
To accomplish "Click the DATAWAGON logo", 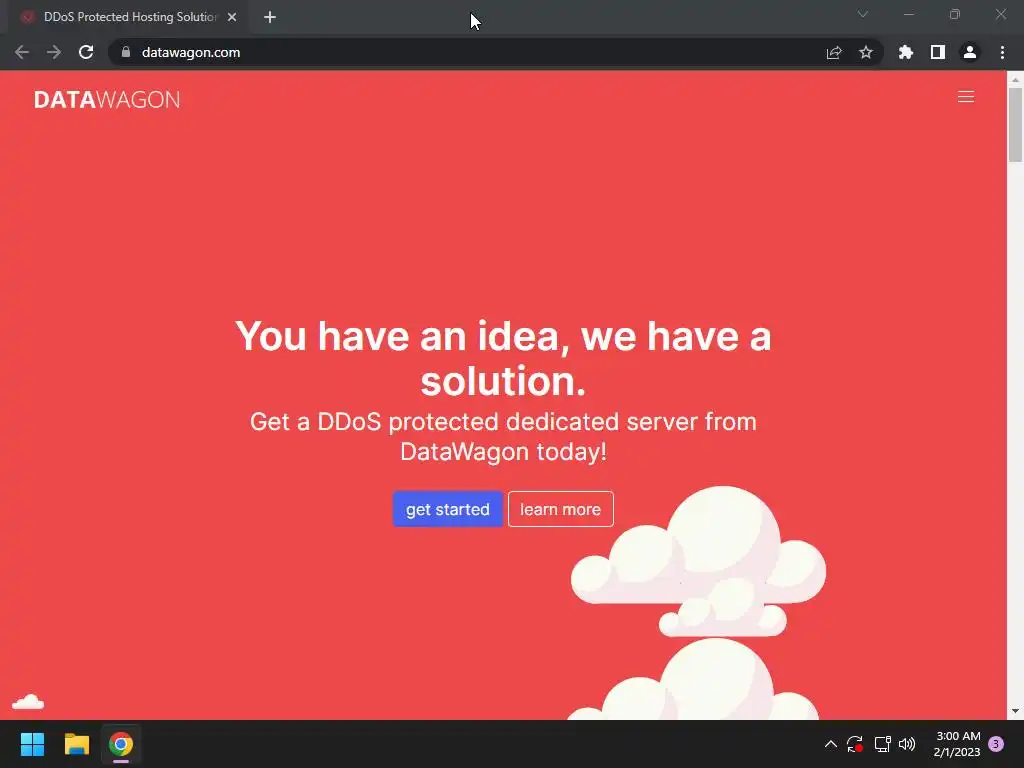I will click(107, 99).
